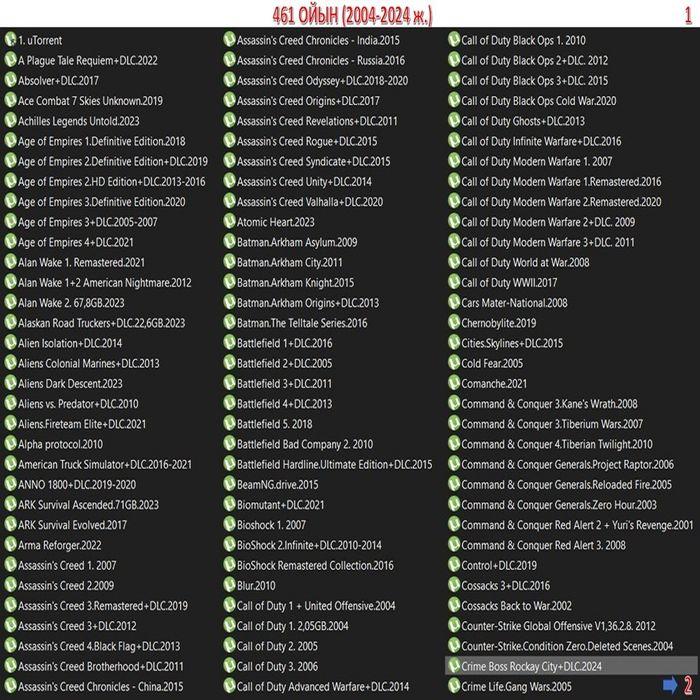Click the torrent icon beside Biomutant+DLC.2021

click(x=229, y=504)
